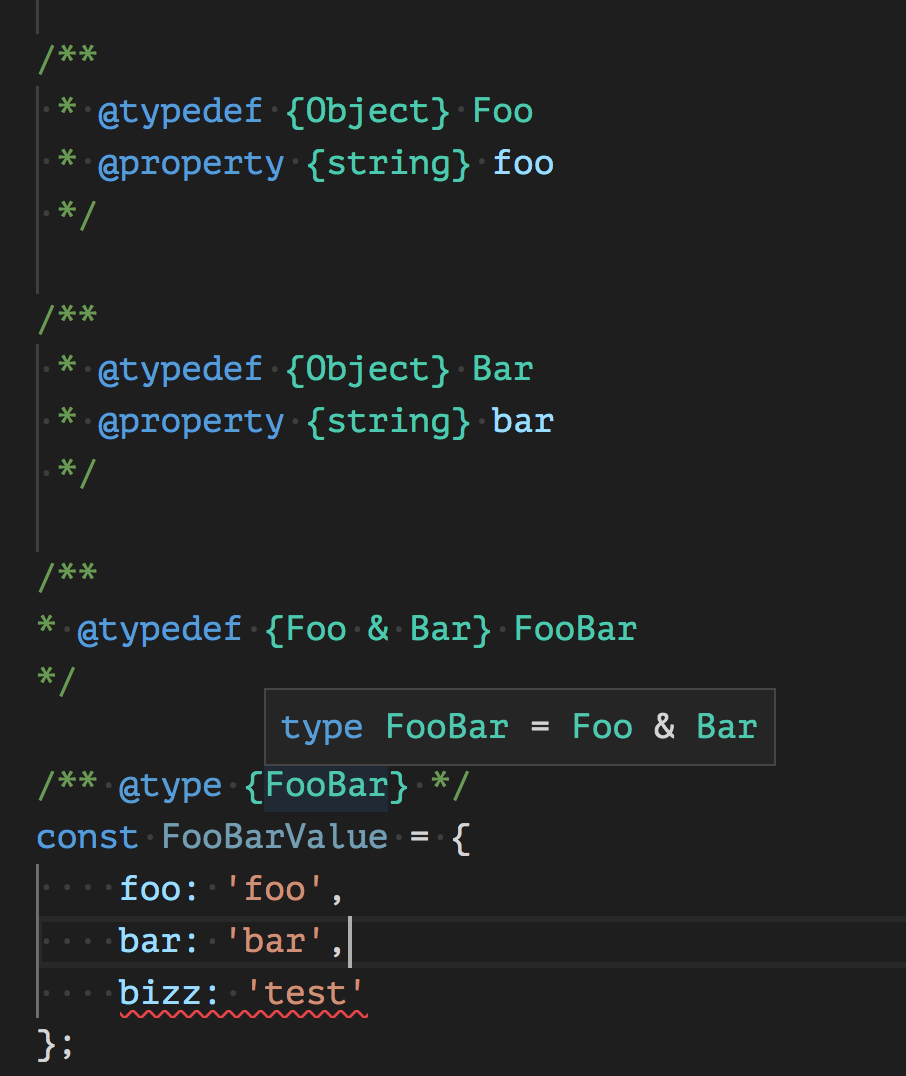Select the Foo type in the hover tooltip
The image size is (906, 1076).
(602, 727)
